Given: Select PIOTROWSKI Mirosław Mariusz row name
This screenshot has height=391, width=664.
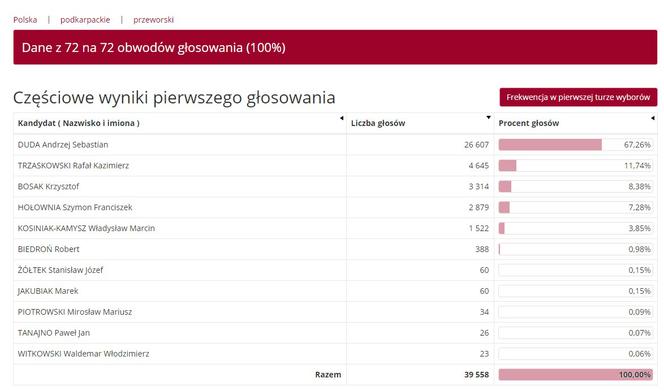Looking at the screenshot, I should click(75, 312).
